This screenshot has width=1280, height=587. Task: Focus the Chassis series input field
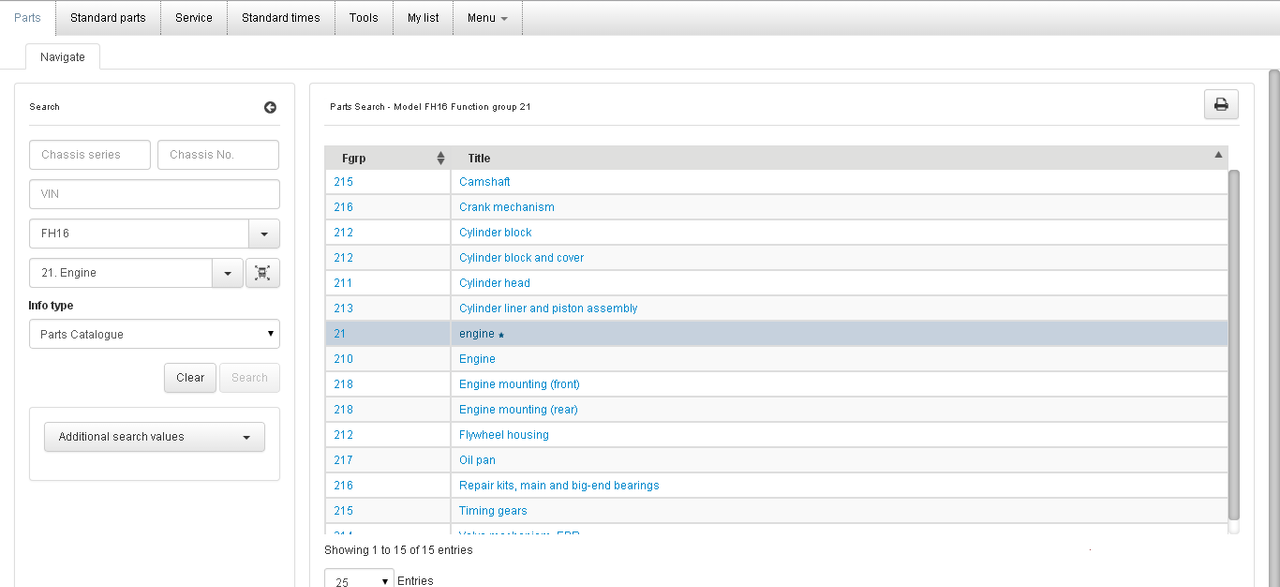(90, 155)
